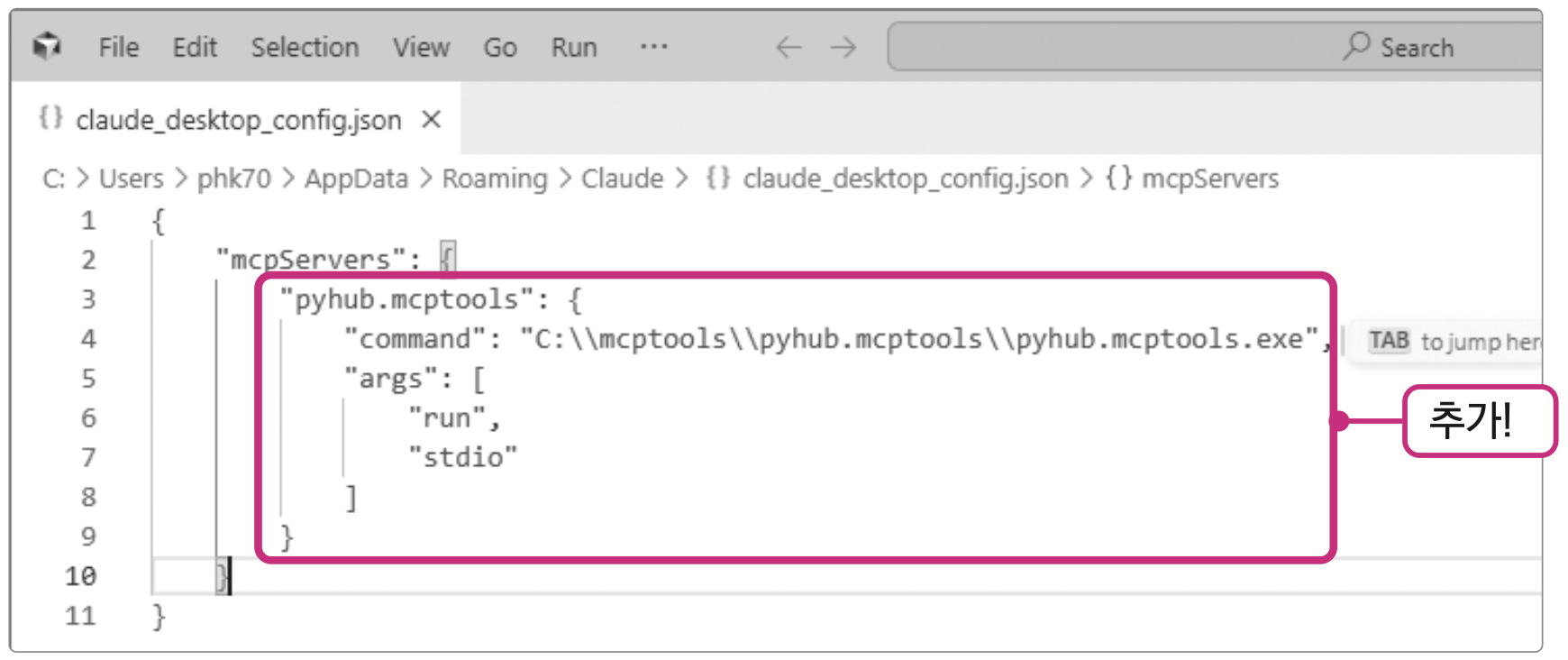Click the JSON file icon in tab
1568x660 pixels.
coord(51,117)
